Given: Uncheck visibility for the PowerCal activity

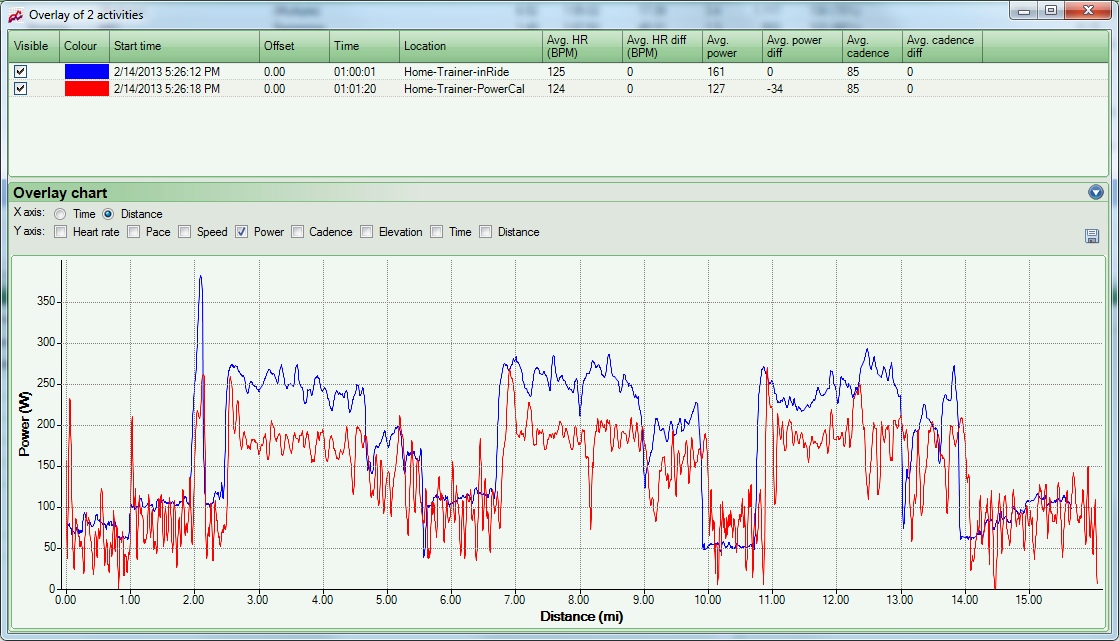Looking at the screenshot, I should click(x=20, y=88).
